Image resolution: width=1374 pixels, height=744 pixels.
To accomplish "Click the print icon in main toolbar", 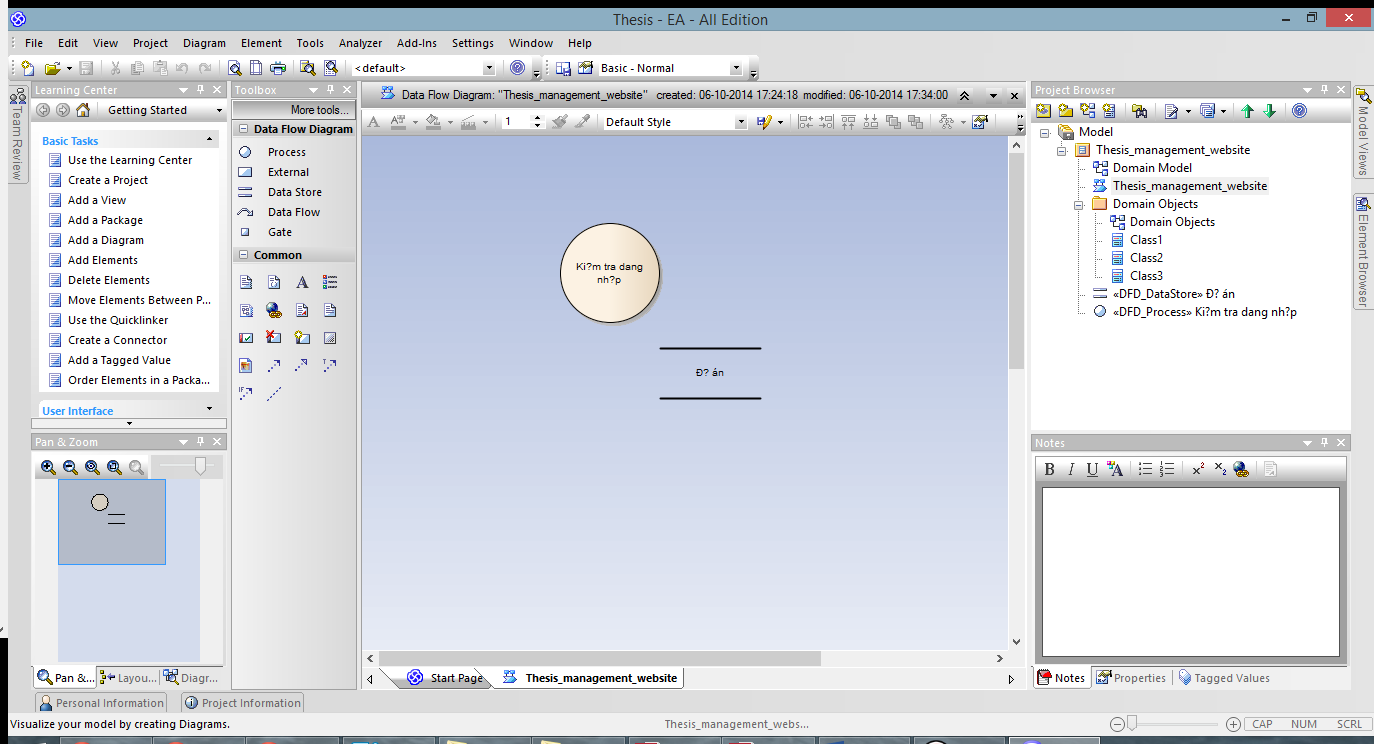I will (278, 68).
